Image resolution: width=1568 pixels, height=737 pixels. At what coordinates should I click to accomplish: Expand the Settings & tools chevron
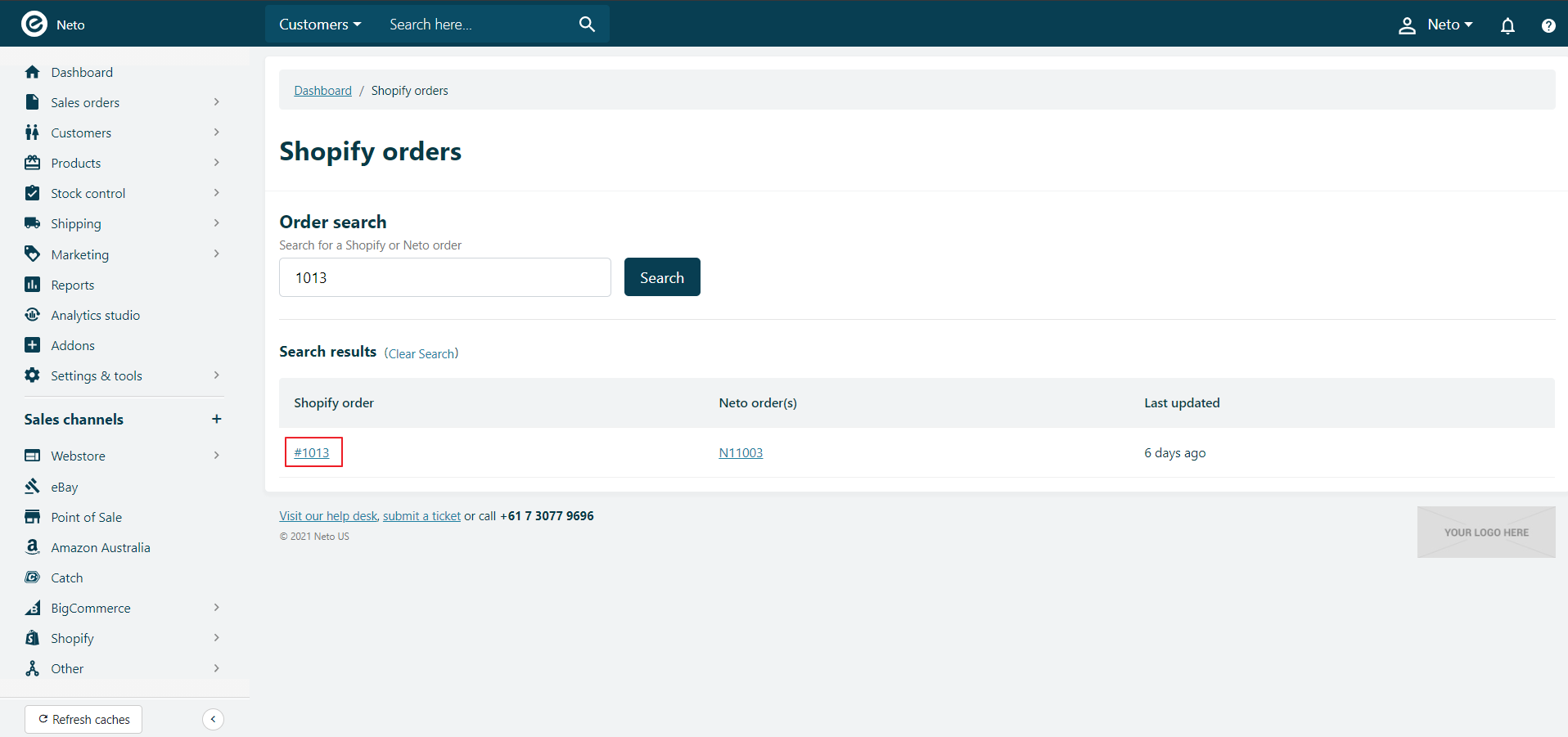pos(216,375)
